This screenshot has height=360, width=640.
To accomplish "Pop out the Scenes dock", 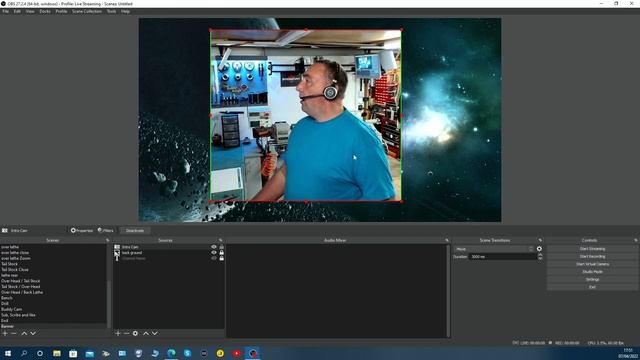I will pos(108,240).
